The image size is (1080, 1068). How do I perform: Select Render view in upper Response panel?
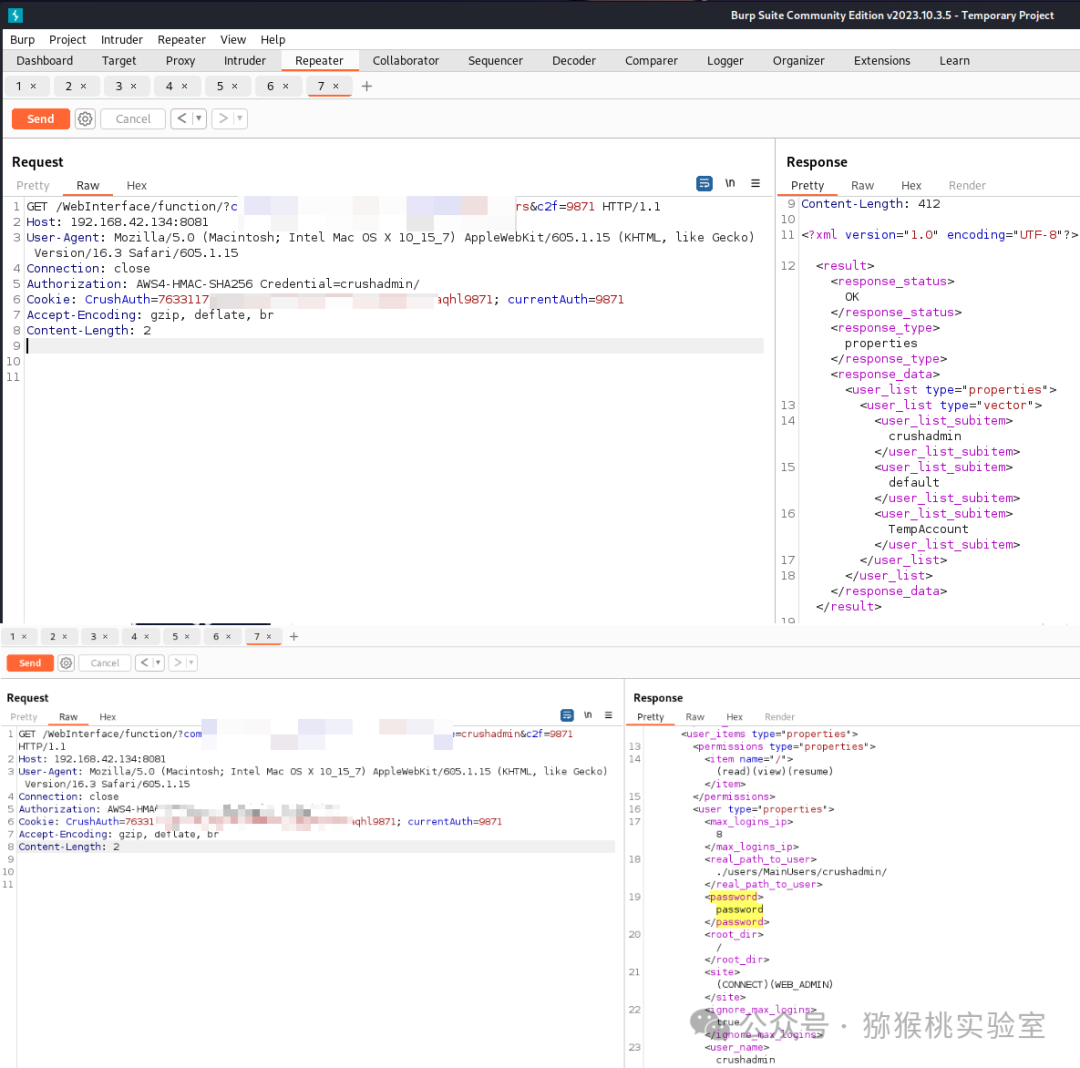point(967,185)
